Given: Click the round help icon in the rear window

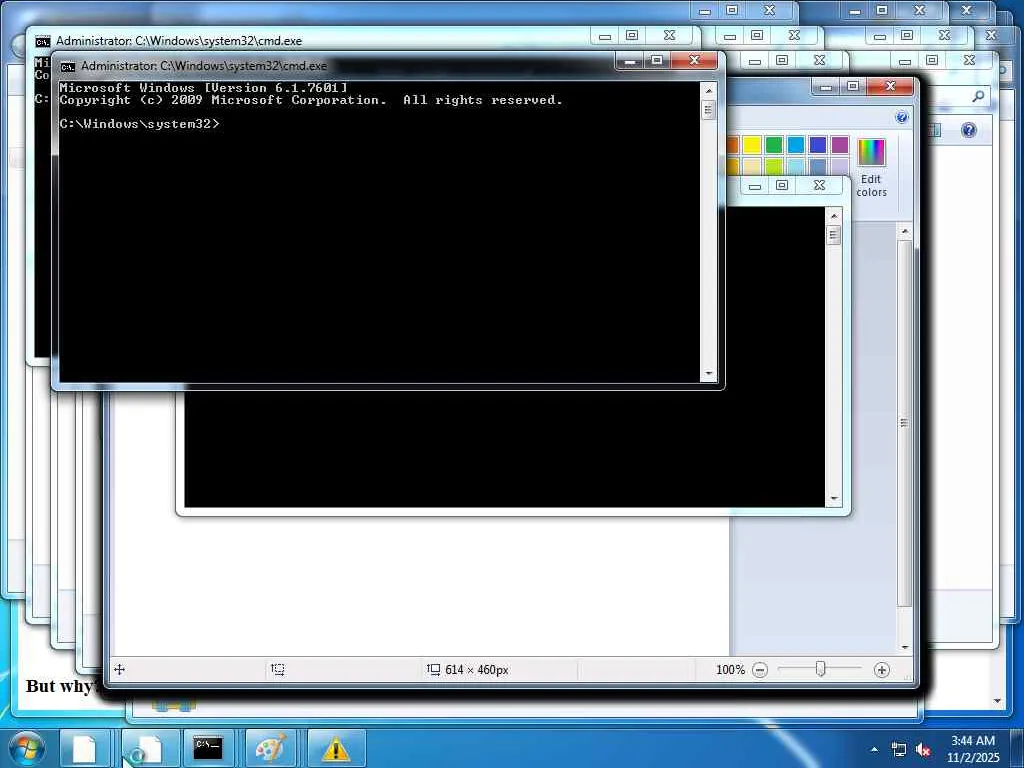Looking at the screenshot, I should pos(968,129).
